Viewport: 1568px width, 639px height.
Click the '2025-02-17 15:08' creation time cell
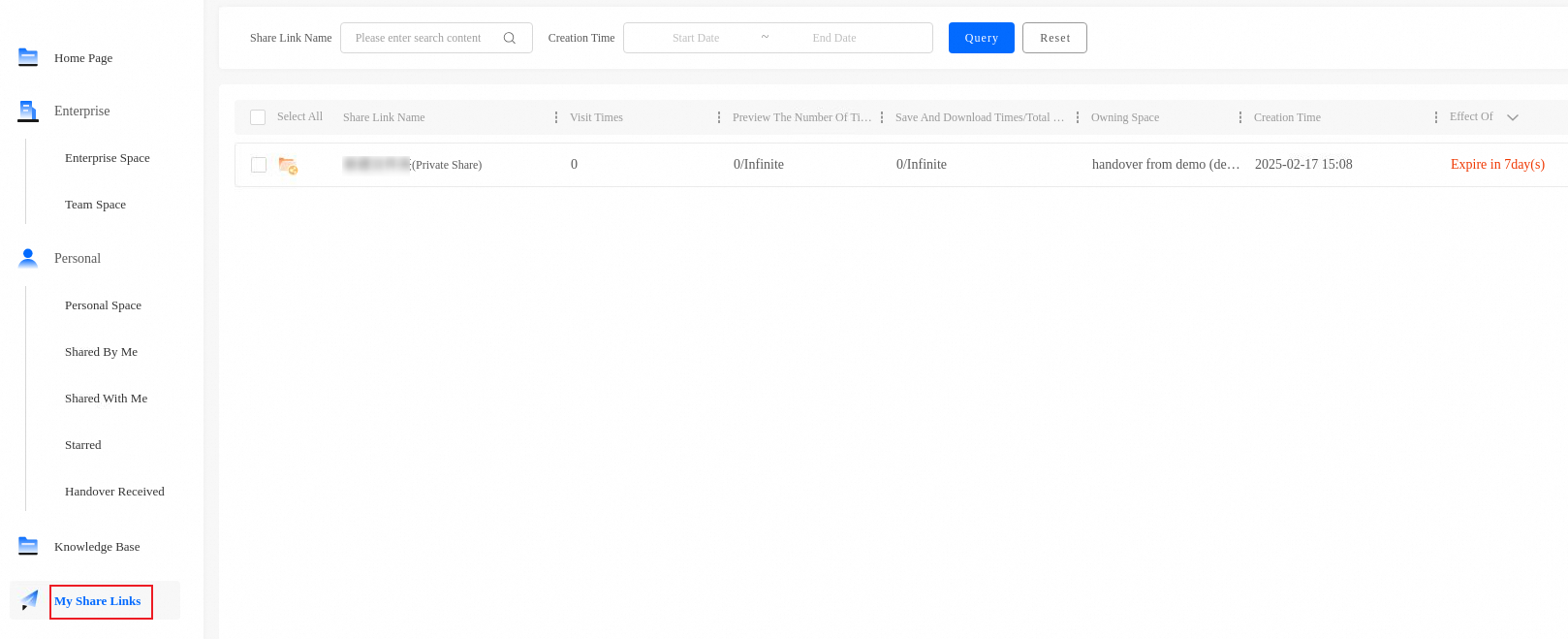[1303, 165]
